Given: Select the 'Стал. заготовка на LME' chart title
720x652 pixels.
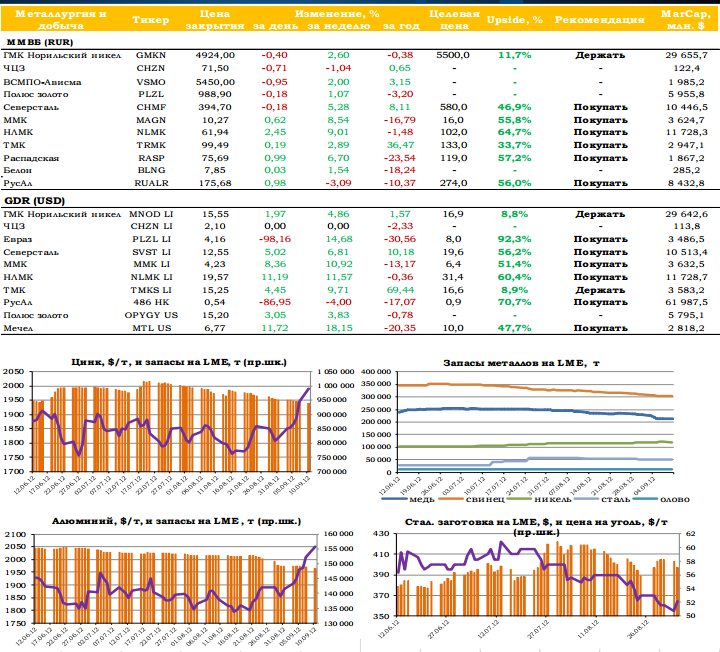Looking at the screenshot, I should click(536, 527).
